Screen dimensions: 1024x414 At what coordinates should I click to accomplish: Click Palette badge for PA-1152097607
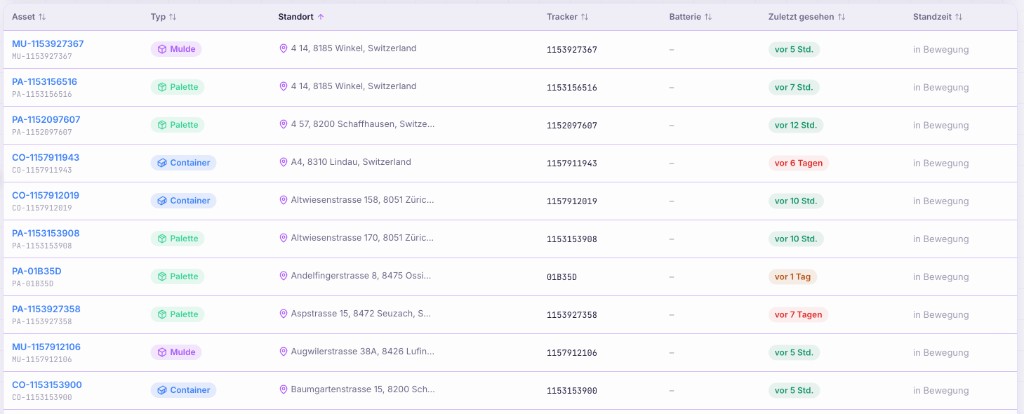(178, 125)
